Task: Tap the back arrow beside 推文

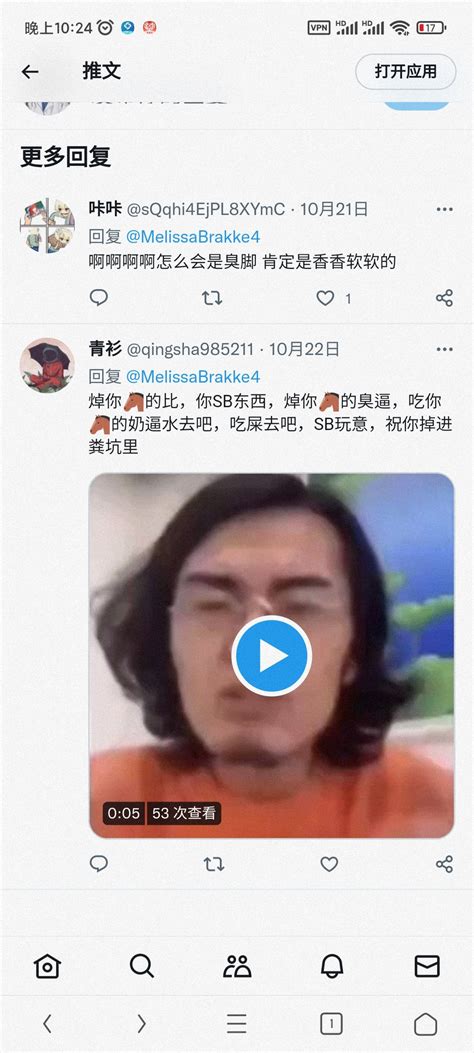Action: (30, 71)
